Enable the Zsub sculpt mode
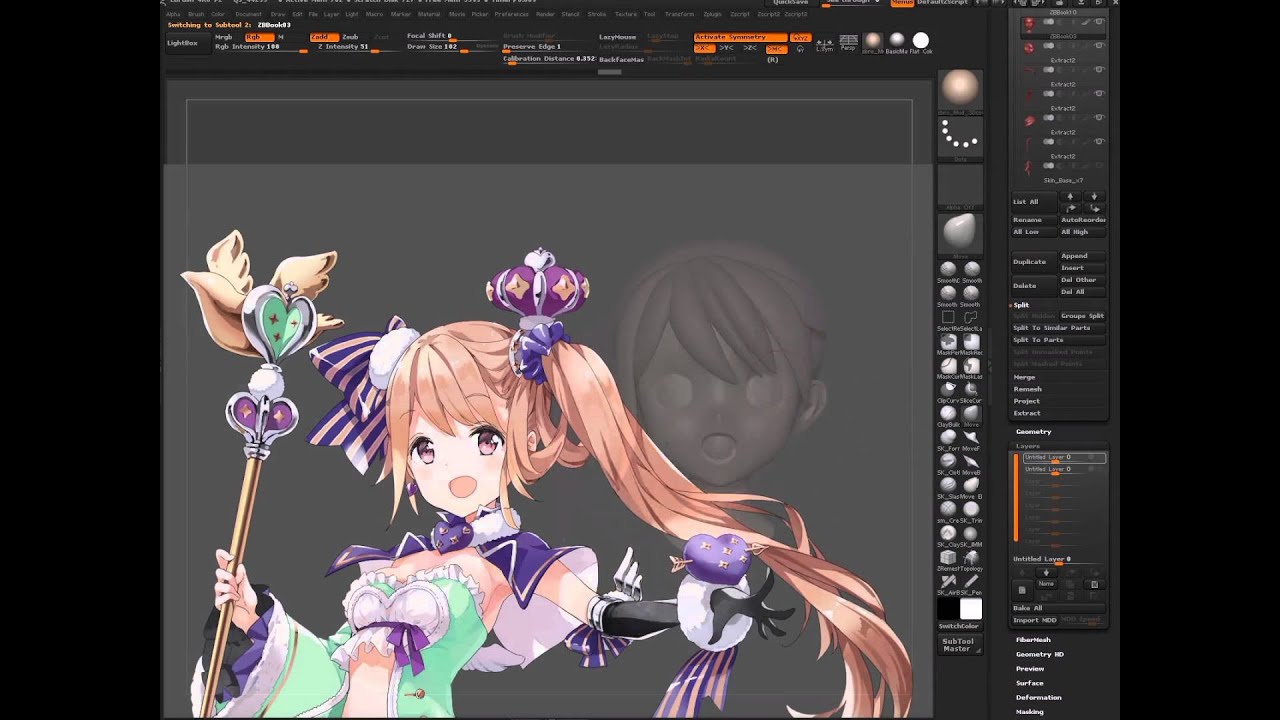The image size is (1280, 720). tap(350, 37)
